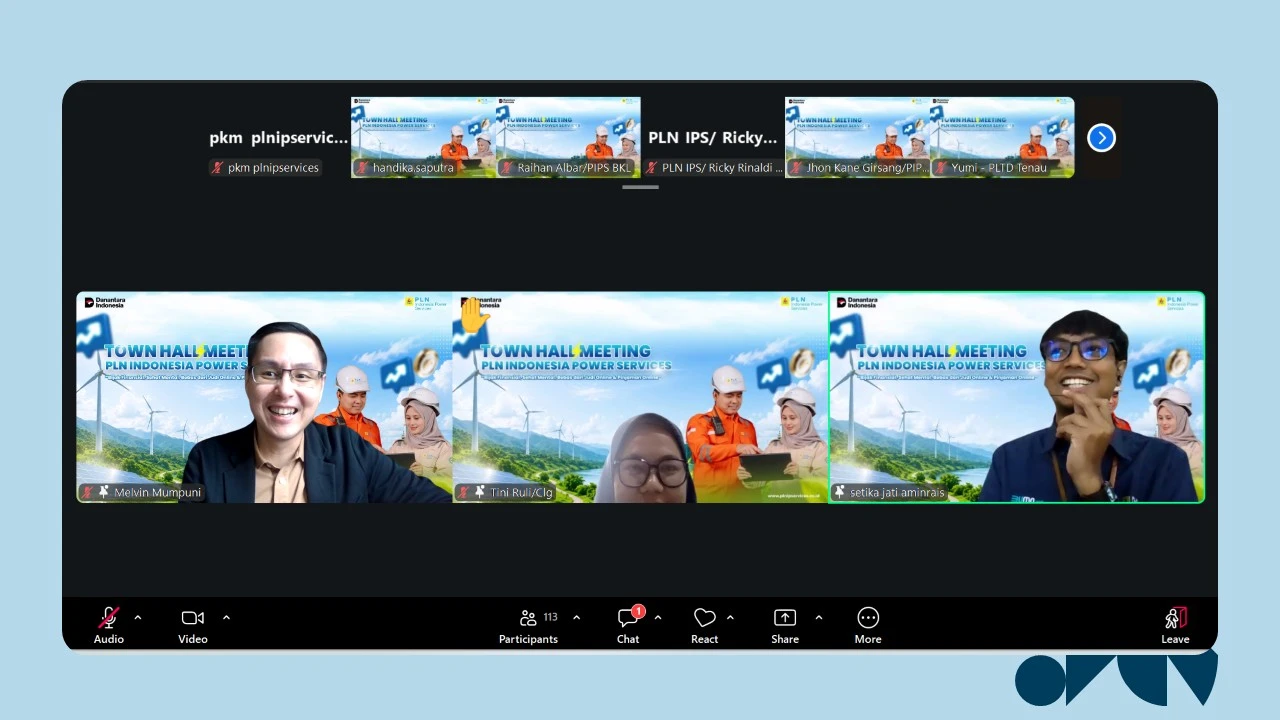Click setika jati aminrais video tile

pyautogui.click(x=1016, y=397)
